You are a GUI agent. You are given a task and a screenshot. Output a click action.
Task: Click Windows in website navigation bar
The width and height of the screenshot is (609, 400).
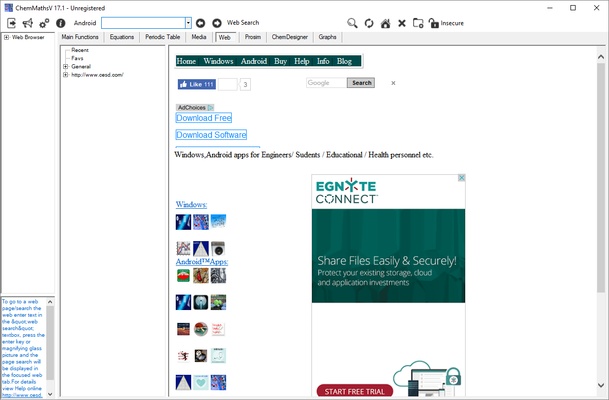(218, 61)
